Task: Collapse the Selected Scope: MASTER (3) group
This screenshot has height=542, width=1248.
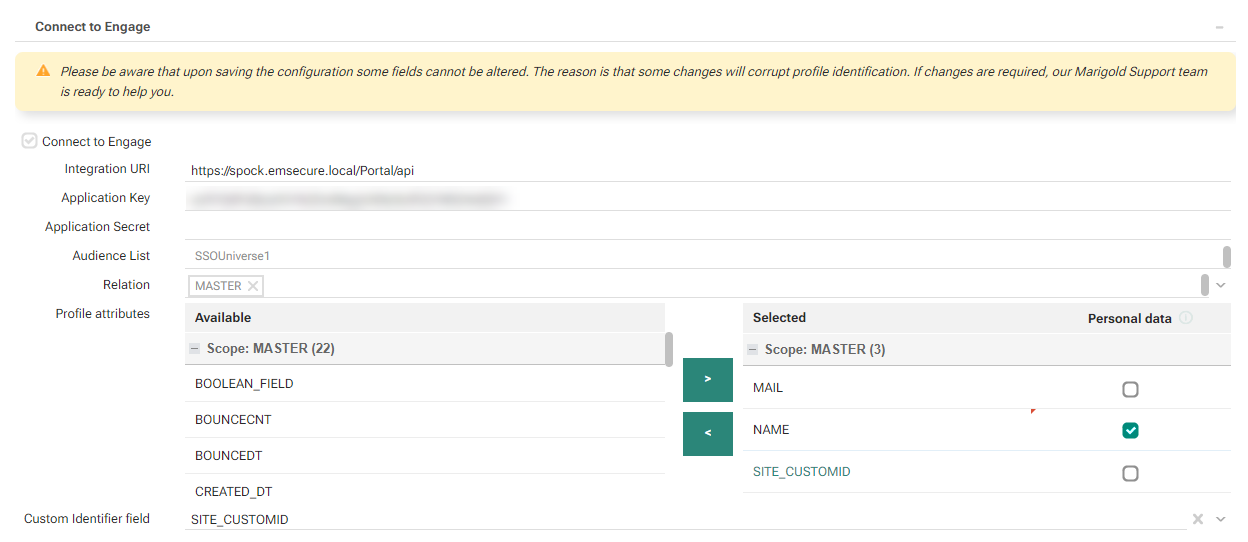Action: 753,350
